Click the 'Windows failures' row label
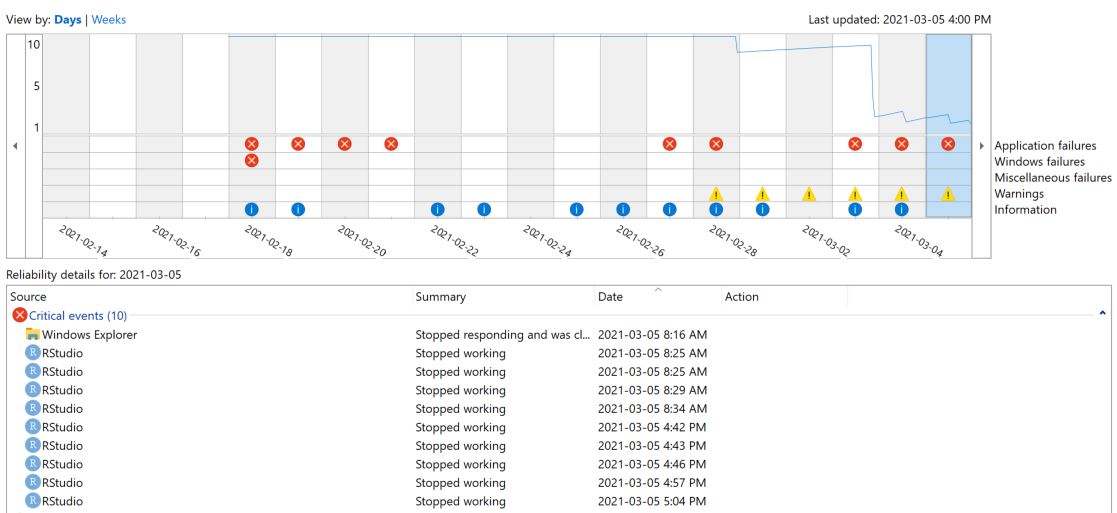The width and height of the screenshot is (1117, 513). click(x=1039, y=162)
